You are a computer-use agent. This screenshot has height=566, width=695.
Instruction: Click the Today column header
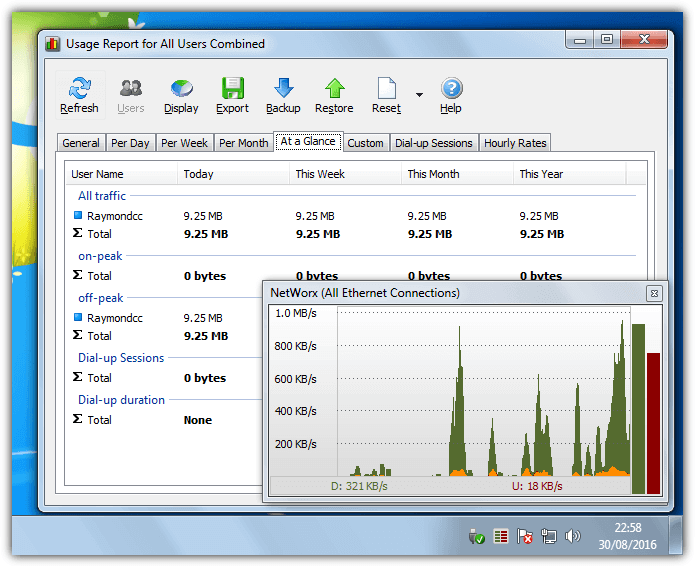click(x=234, y=174)
